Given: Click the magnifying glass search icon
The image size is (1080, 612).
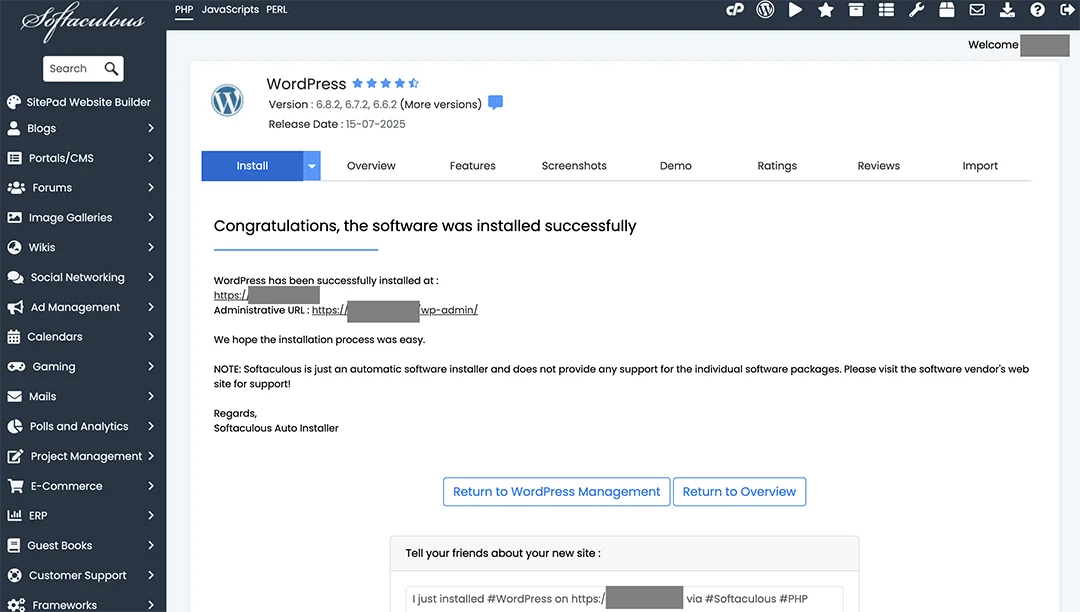Looking at the screenshot, I should (x=111, y=68).
